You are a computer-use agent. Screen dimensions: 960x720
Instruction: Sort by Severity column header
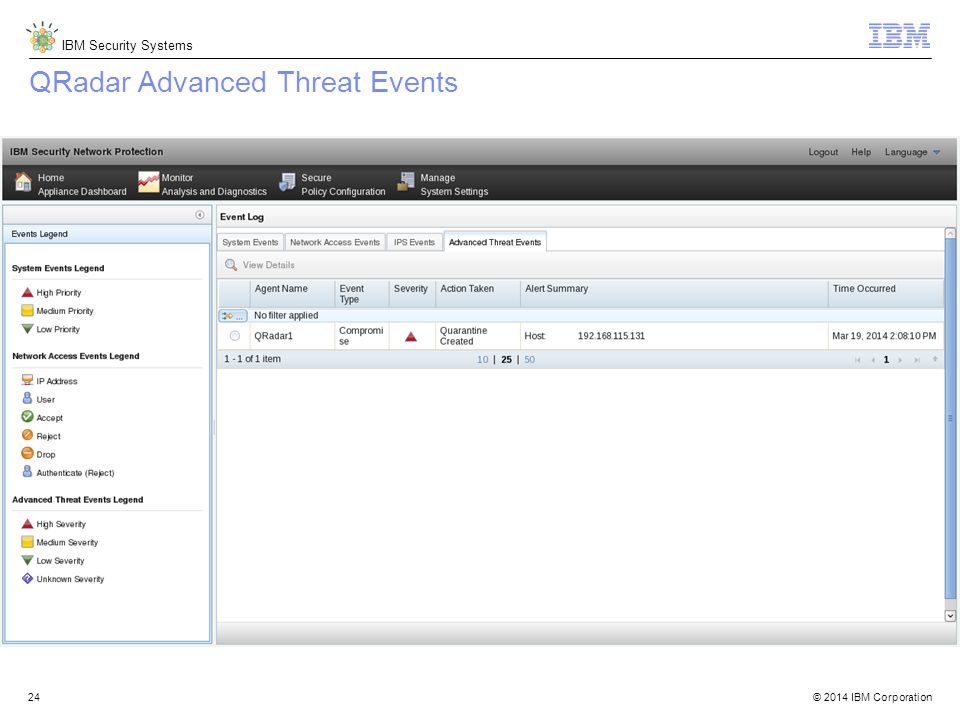click(x=412, y=294)
